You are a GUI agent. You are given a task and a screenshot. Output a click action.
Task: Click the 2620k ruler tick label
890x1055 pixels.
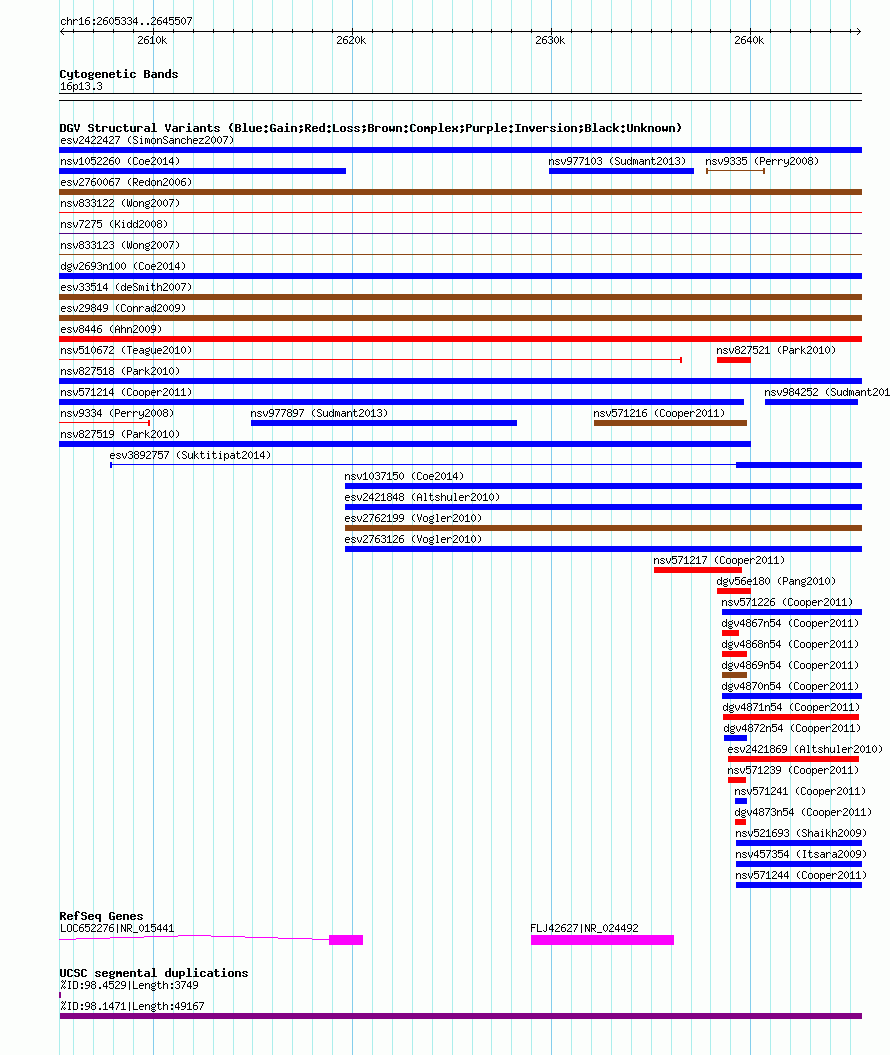[x=351, y=40]
